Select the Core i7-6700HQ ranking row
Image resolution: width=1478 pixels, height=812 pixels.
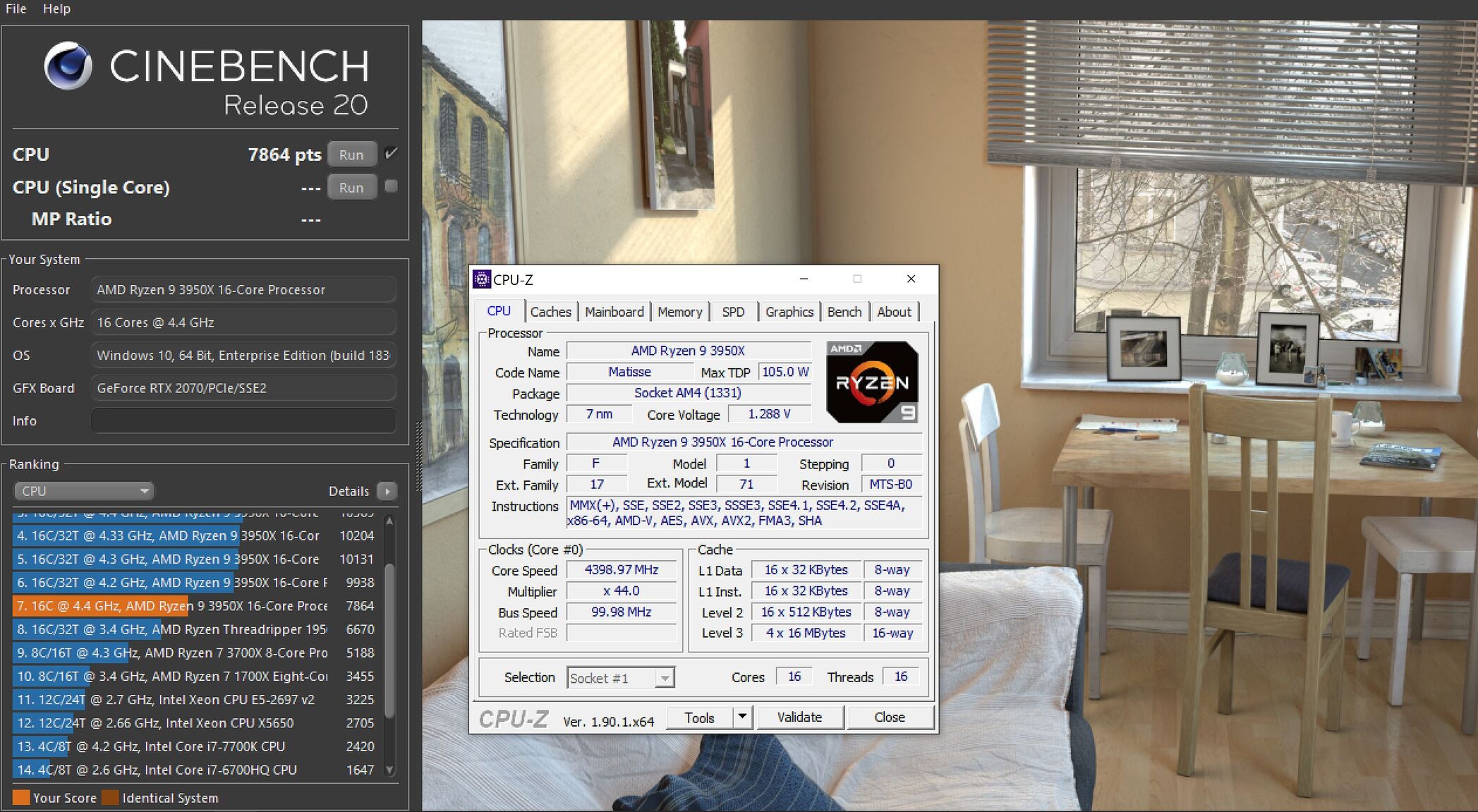click(x=195, y=770)
